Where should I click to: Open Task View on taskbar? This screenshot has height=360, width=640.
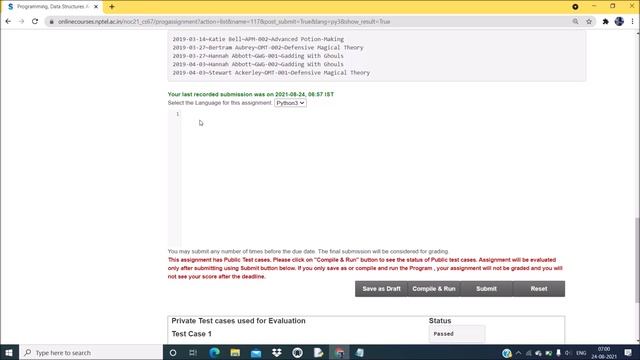[x=193, y=353]
